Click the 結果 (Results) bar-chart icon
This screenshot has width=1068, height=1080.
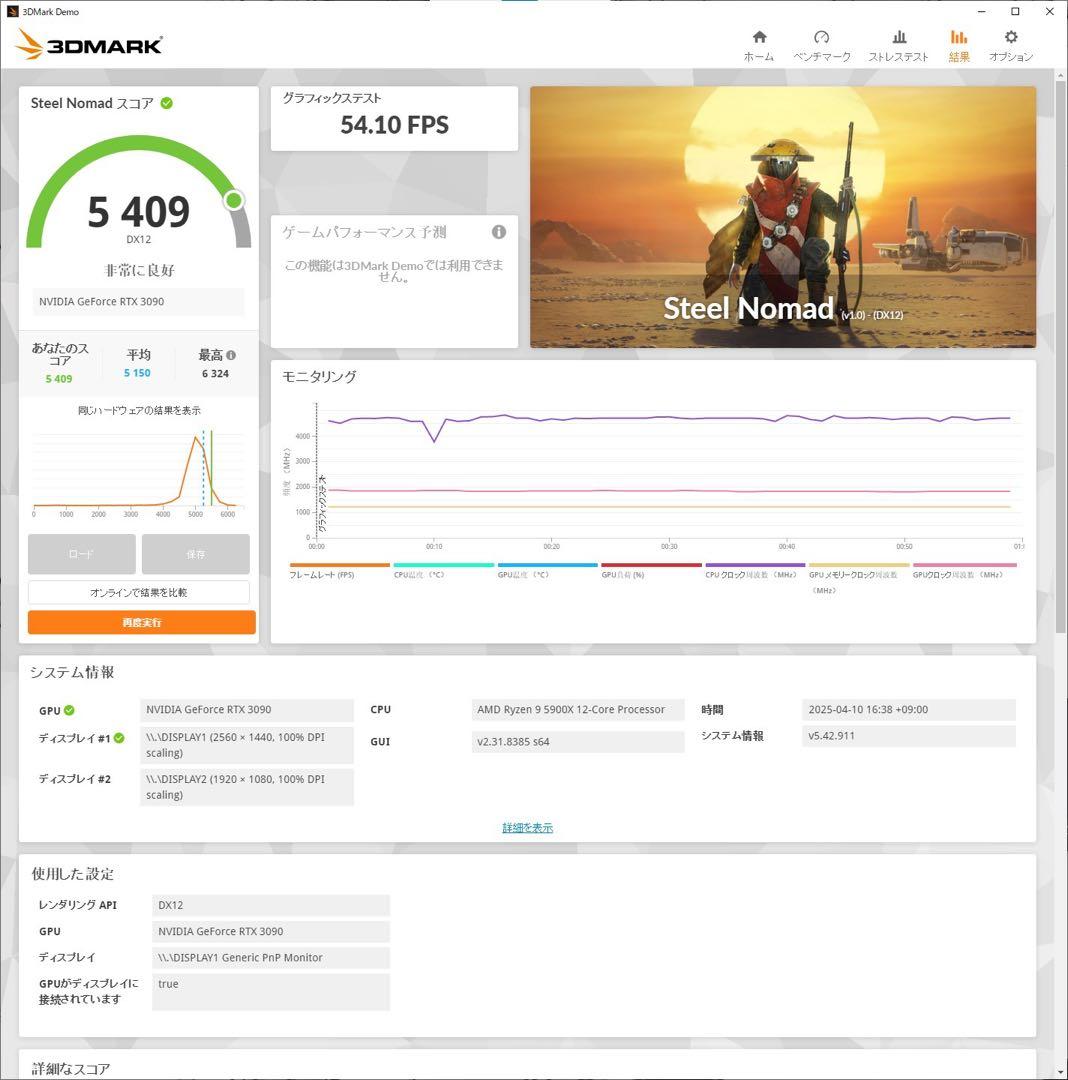958,44
